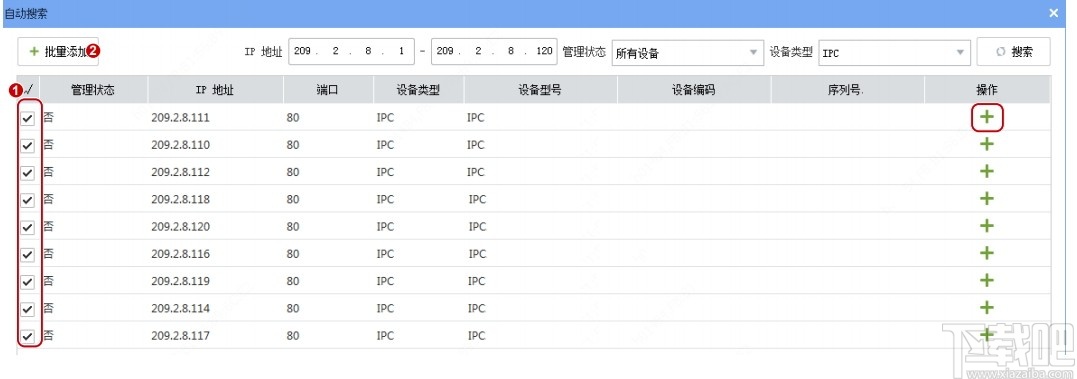Focus the end IP address field 209.2.8.120

pos(494,51)
